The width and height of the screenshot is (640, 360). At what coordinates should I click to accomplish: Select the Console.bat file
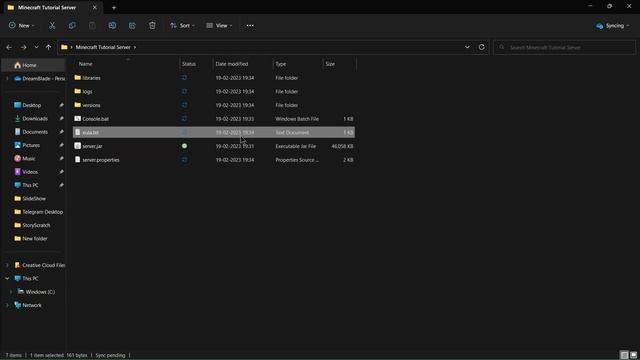pos(214,119)
